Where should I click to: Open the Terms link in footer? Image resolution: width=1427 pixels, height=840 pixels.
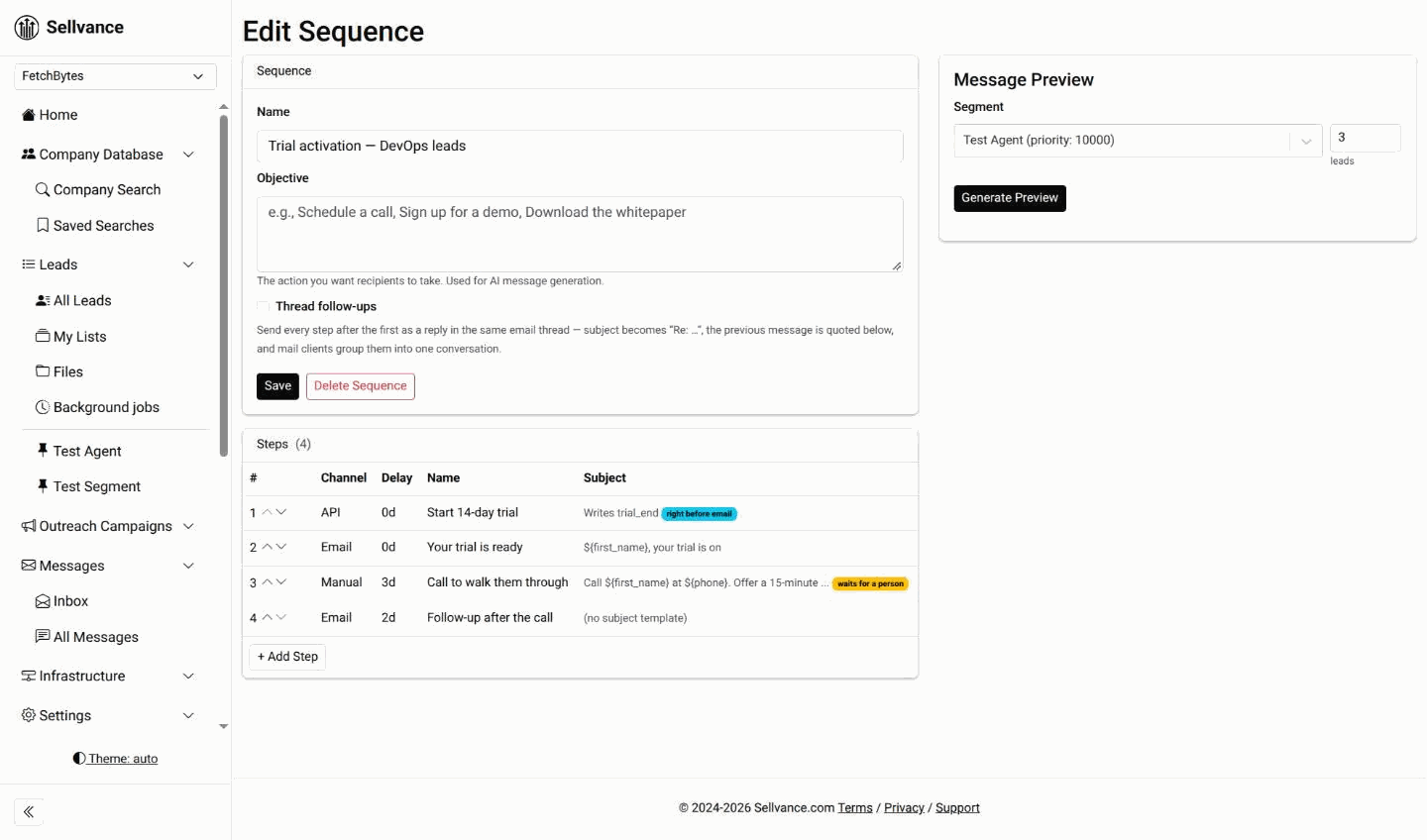pos(855,808)
